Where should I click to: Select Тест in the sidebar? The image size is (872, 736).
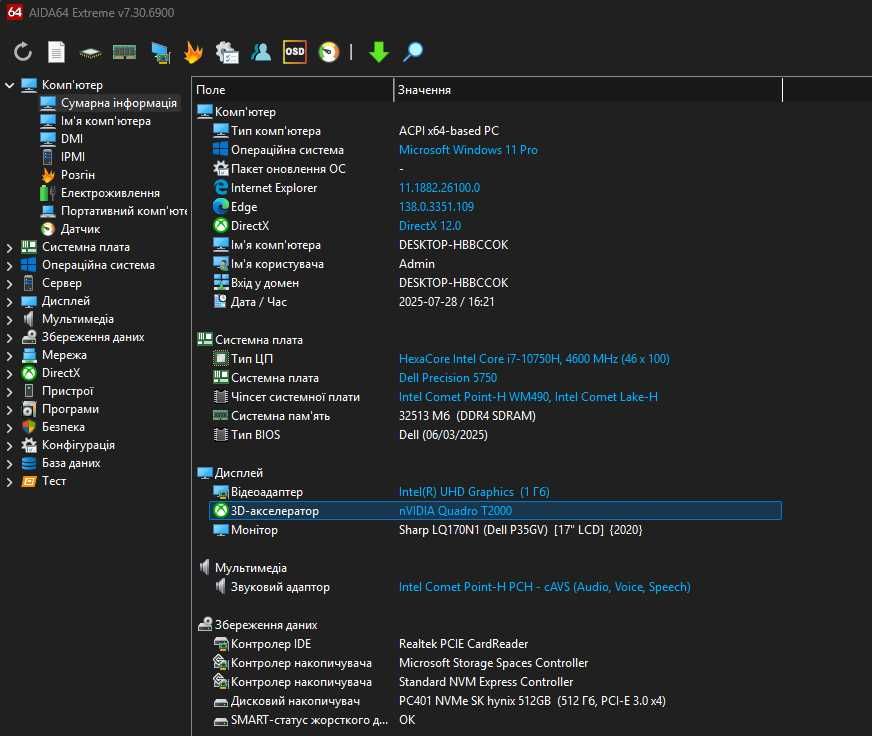(x=44, y=481)
